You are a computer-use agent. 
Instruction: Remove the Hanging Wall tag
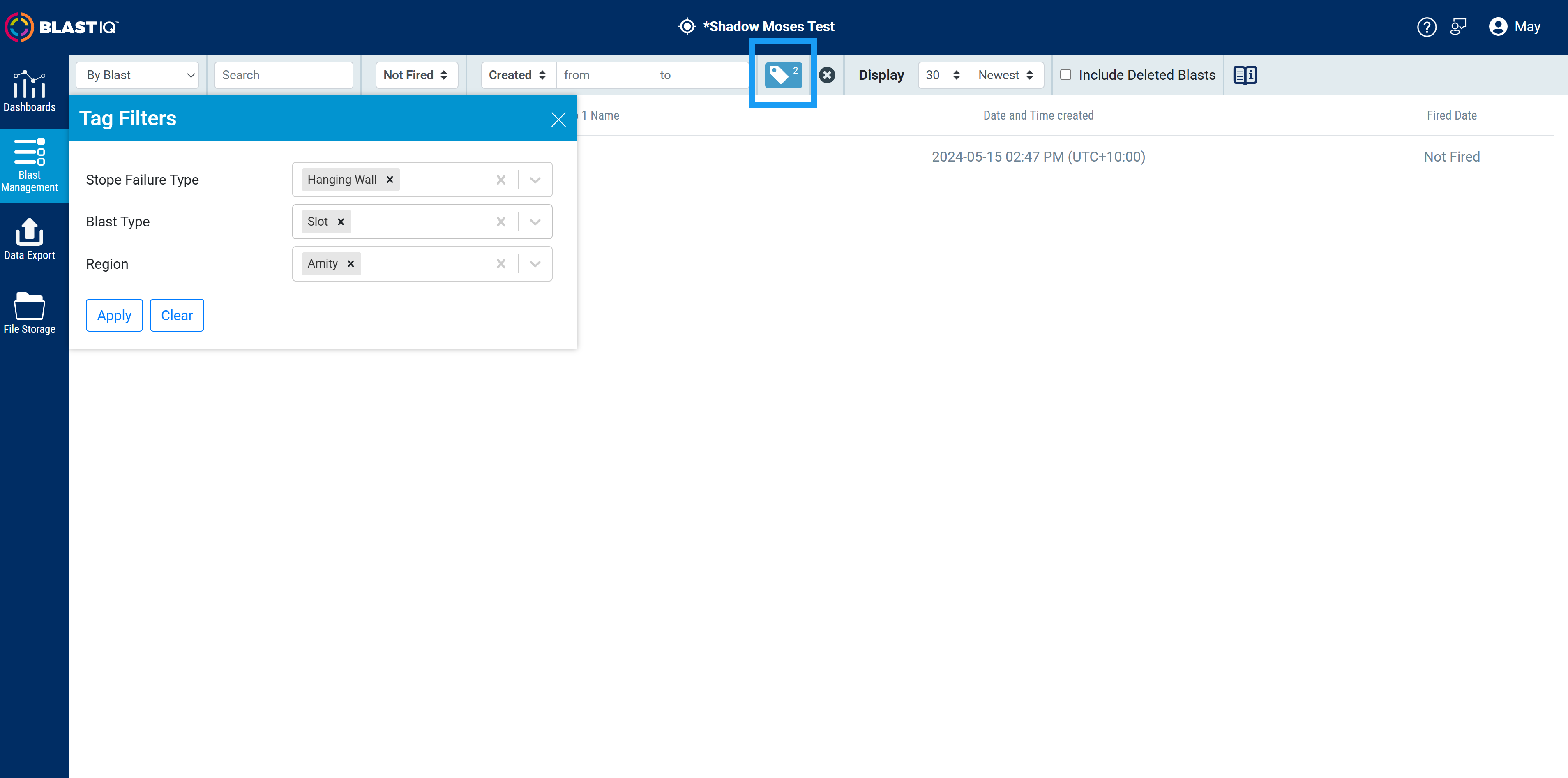[x=390, y=180]
